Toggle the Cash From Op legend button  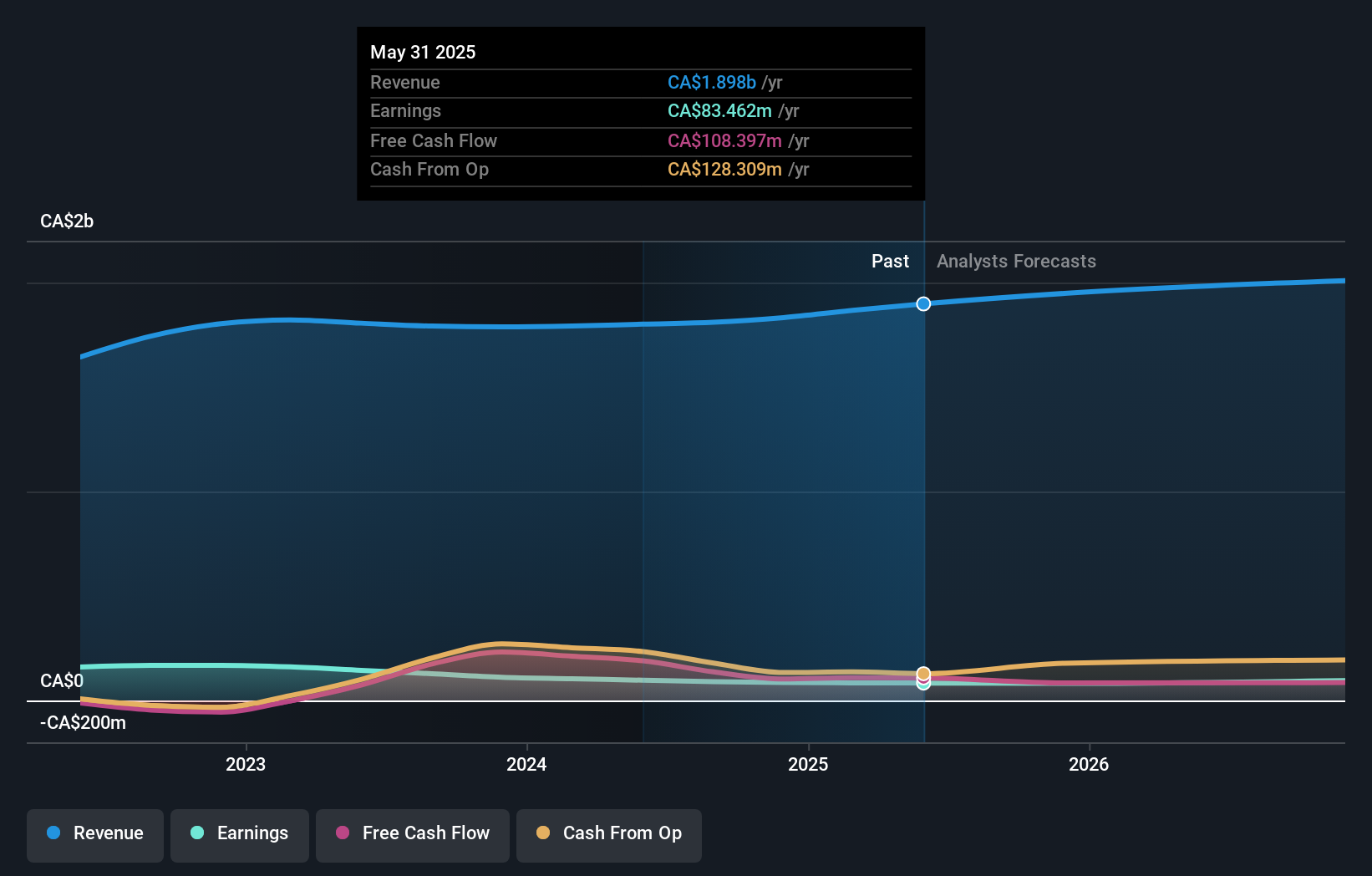pos(609,835)
